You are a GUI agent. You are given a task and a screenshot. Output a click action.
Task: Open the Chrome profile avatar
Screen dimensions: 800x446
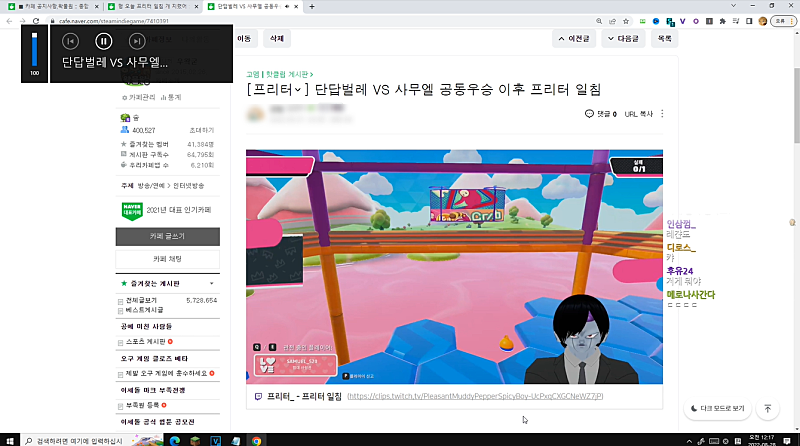[x=763, y=21]
